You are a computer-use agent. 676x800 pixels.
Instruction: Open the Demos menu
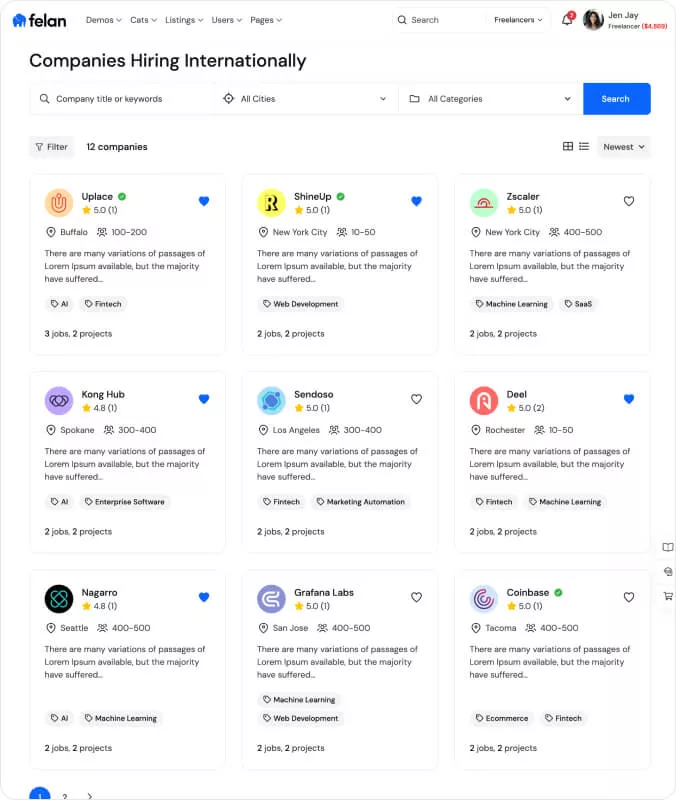click(x=103, y=20)
